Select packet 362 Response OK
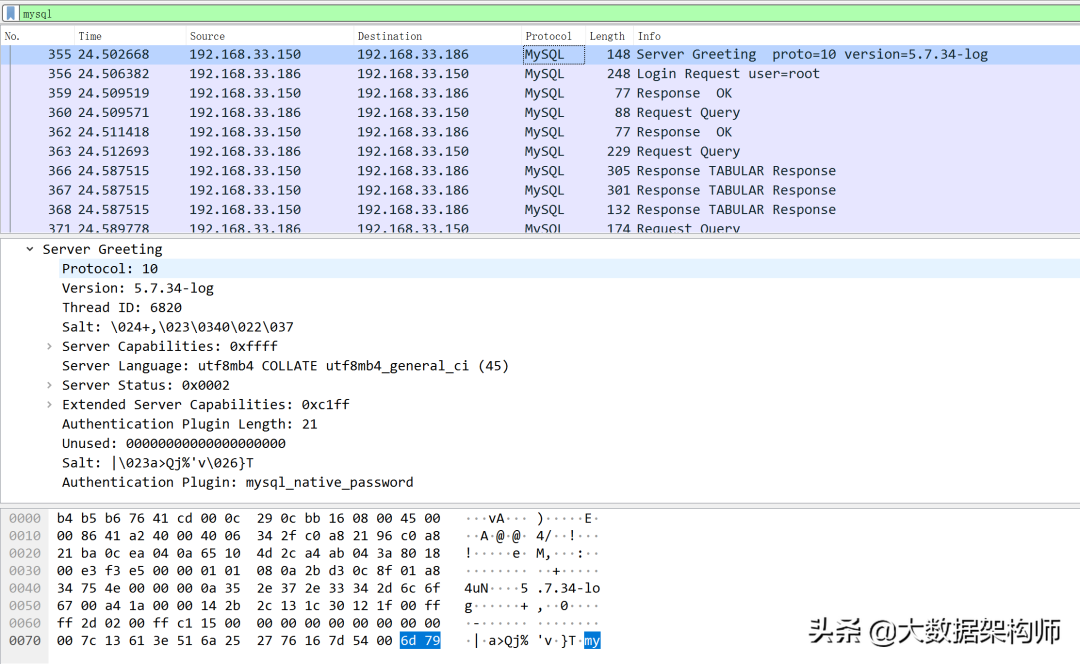 coord(540,132)
